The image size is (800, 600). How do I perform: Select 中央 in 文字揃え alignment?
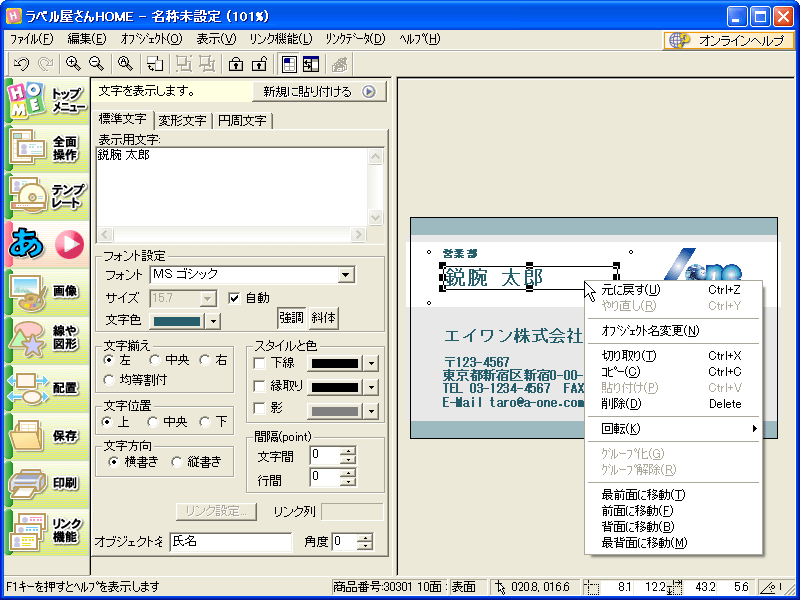155,360
